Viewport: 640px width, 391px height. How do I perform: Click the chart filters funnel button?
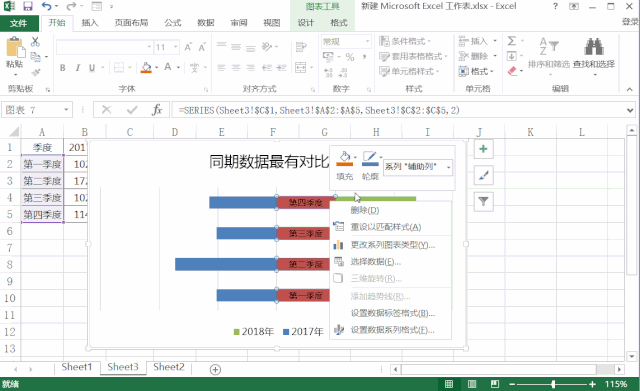pos(483,201)
